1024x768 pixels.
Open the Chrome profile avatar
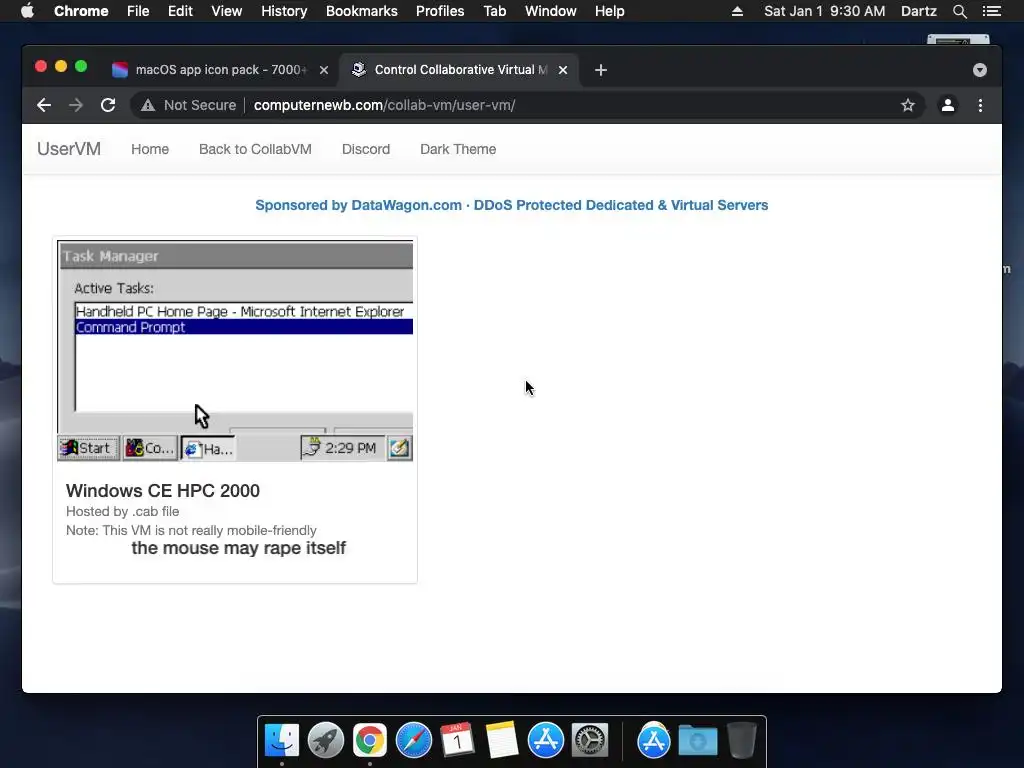tap(948, 105)
